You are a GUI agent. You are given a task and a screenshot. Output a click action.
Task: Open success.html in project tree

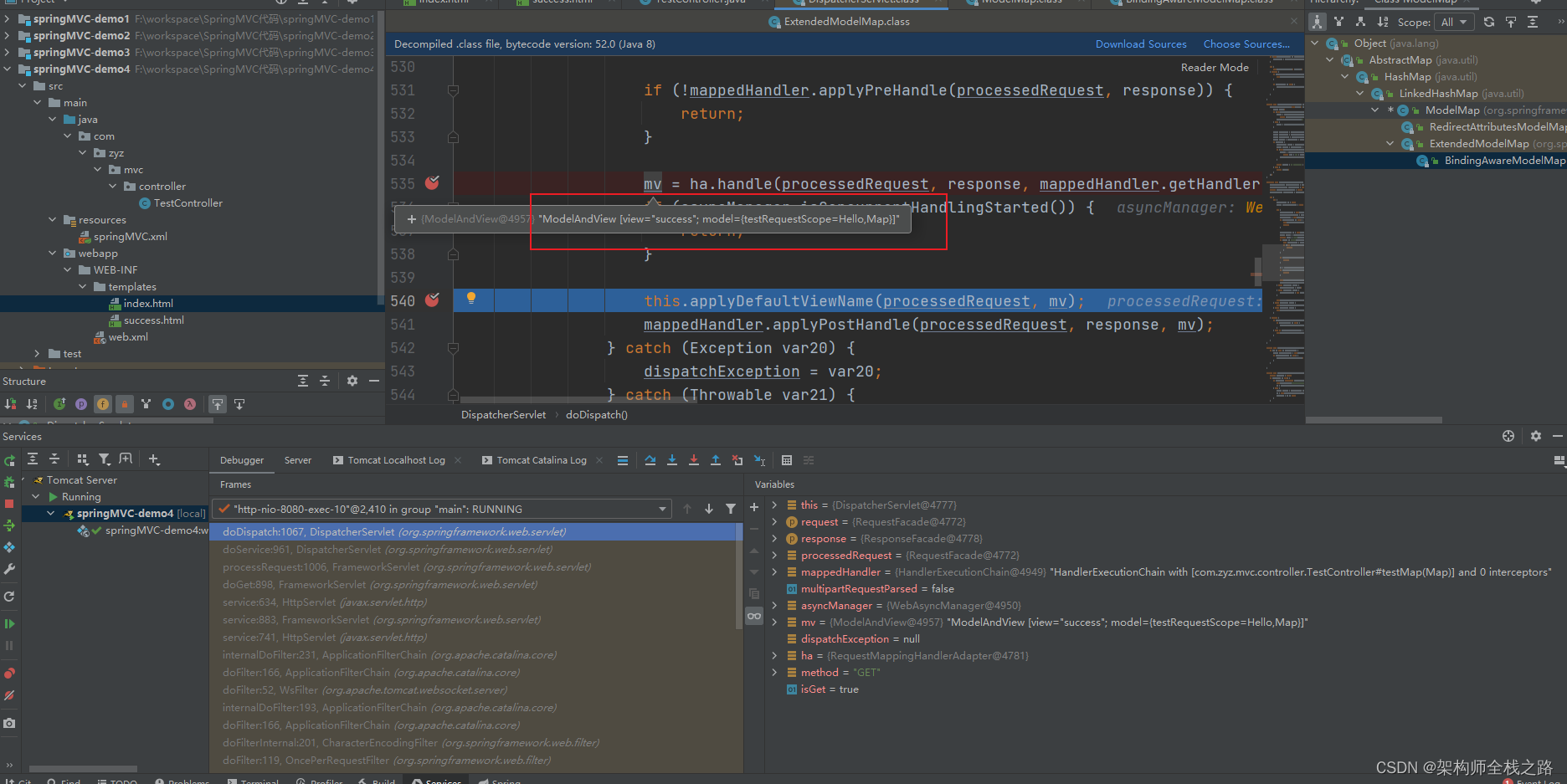154,320
